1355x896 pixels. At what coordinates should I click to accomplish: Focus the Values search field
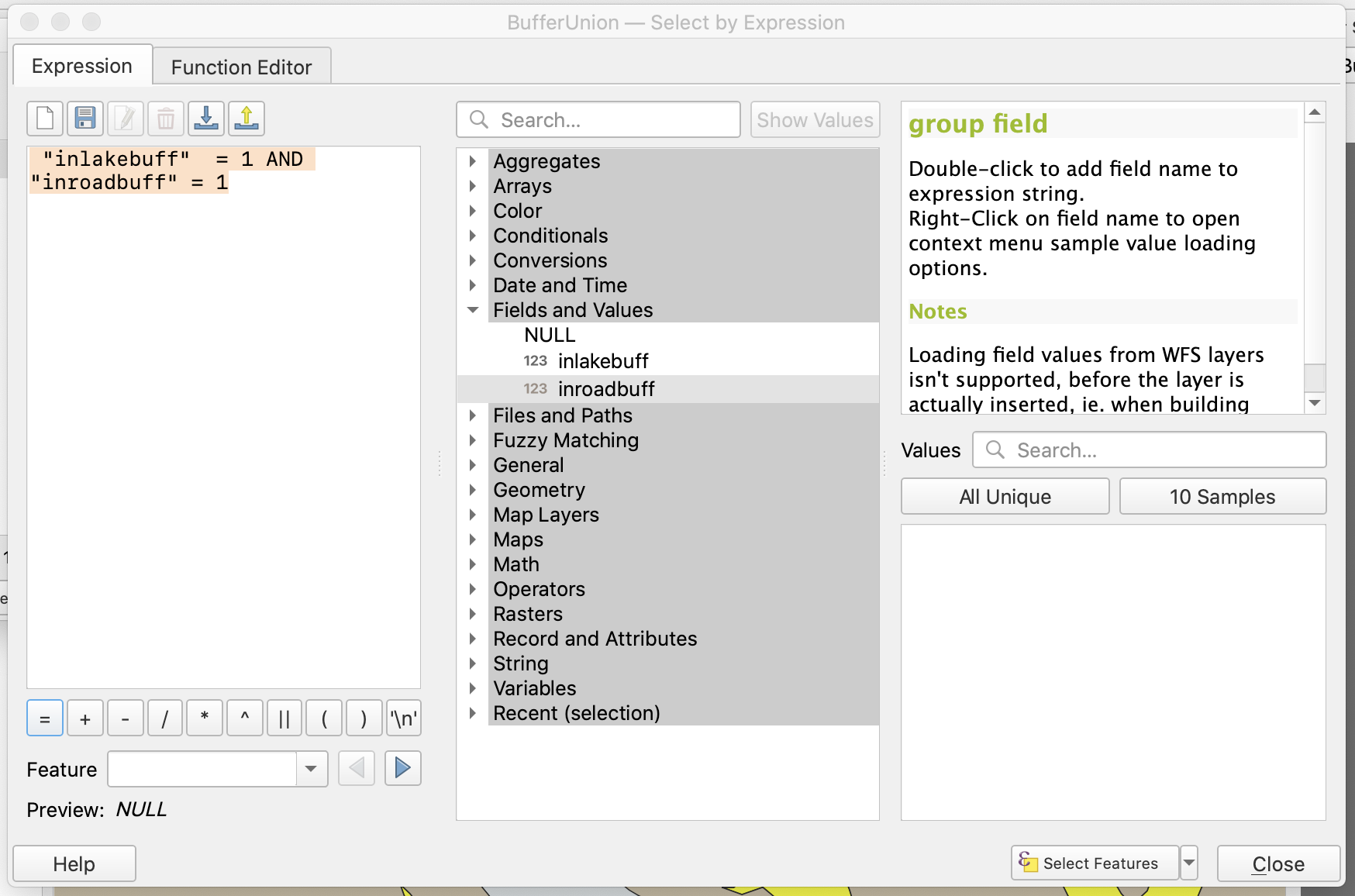1150,450
